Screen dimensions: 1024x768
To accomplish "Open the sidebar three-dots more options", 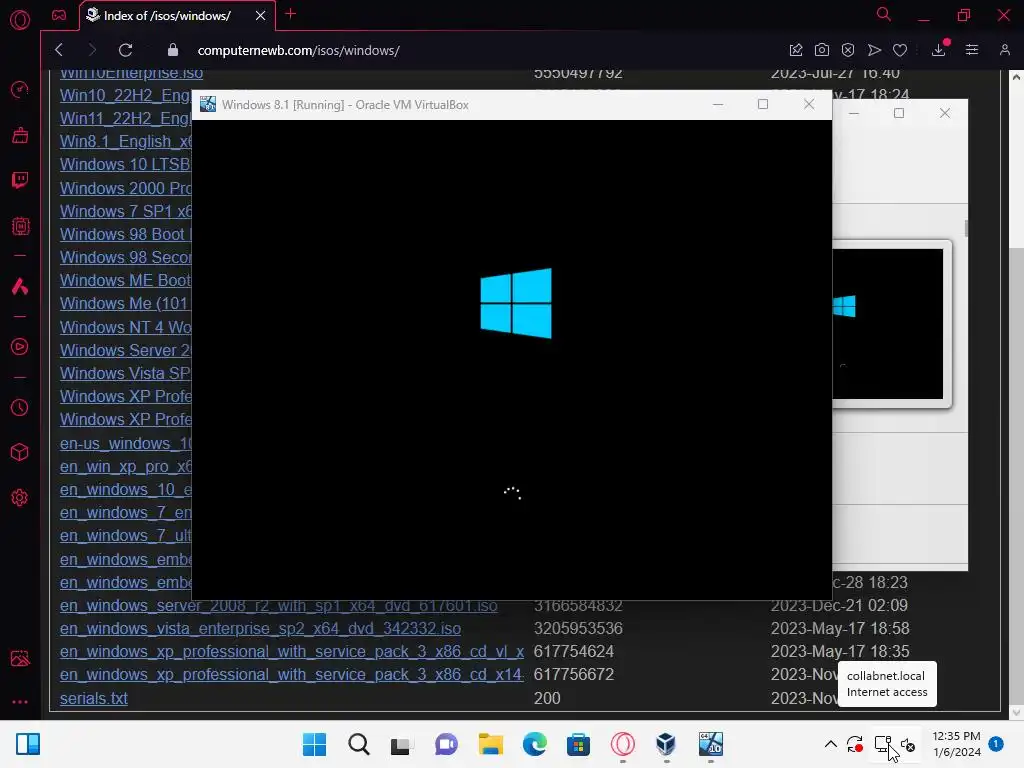I will (20, 702).
